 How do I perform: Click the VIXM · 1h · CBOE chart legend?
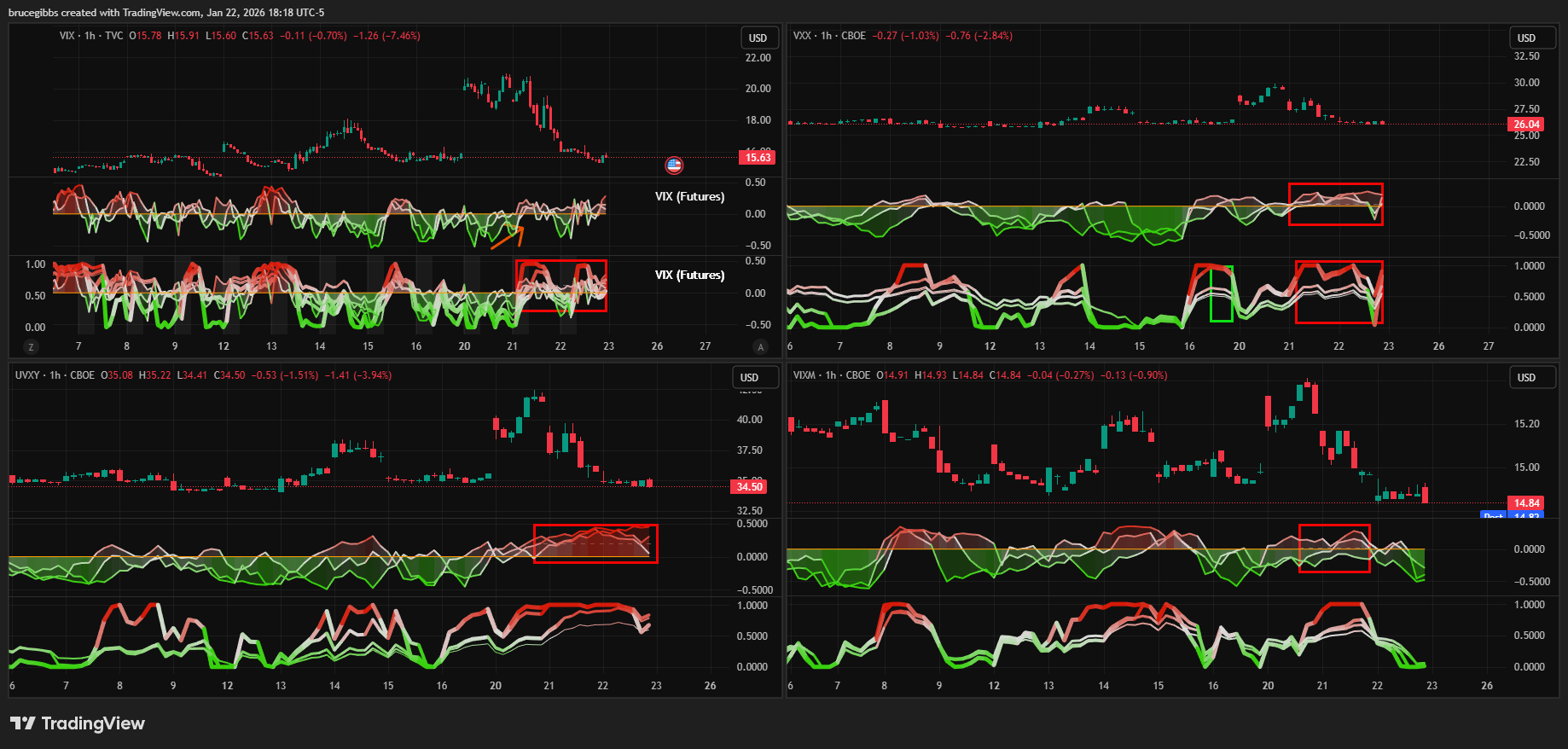click(x=832, y=375)
